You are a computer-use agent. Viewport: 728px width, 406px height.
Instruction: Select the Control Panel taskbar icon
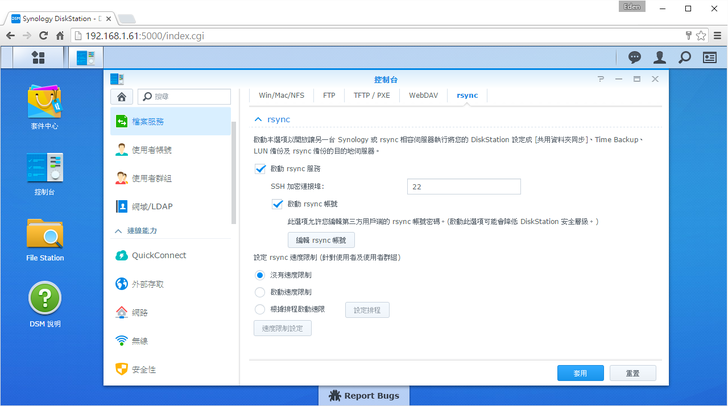coord(85,58)
